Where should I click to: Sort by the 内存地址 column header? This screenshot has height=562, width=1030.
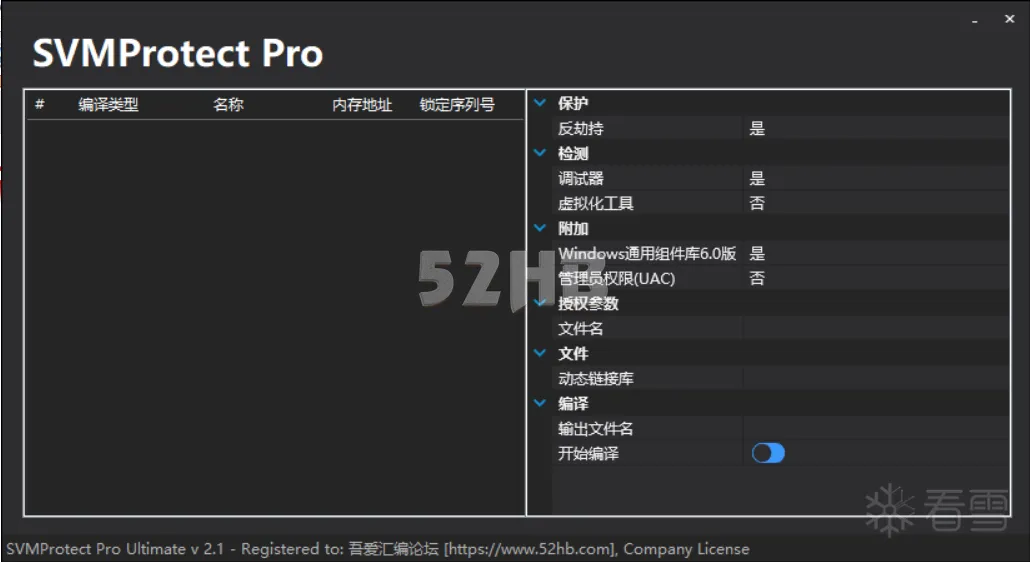pos(362,104)
